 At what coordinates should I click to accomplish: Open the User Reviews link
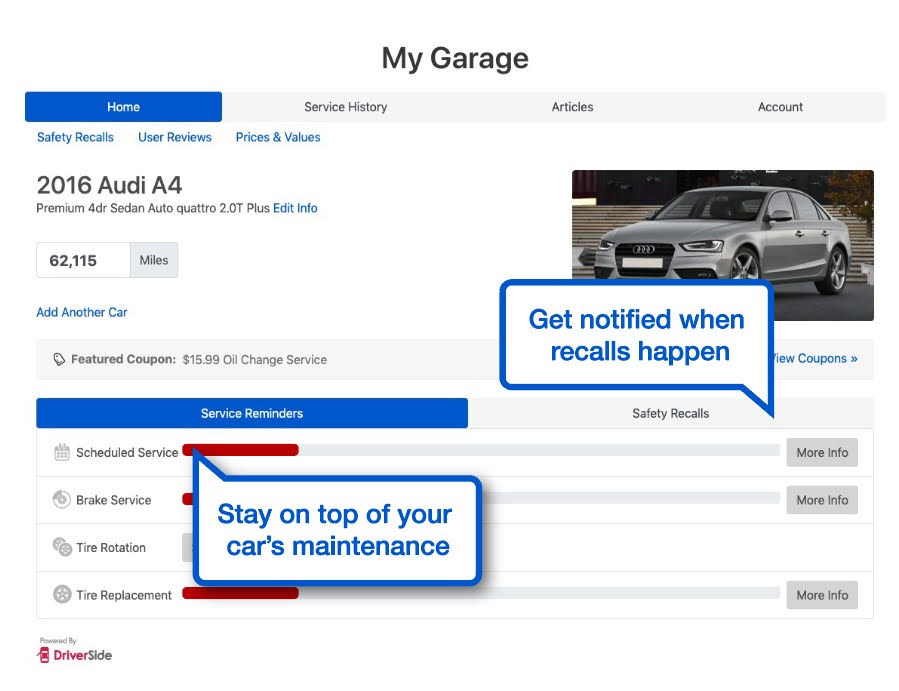[175, 137]
